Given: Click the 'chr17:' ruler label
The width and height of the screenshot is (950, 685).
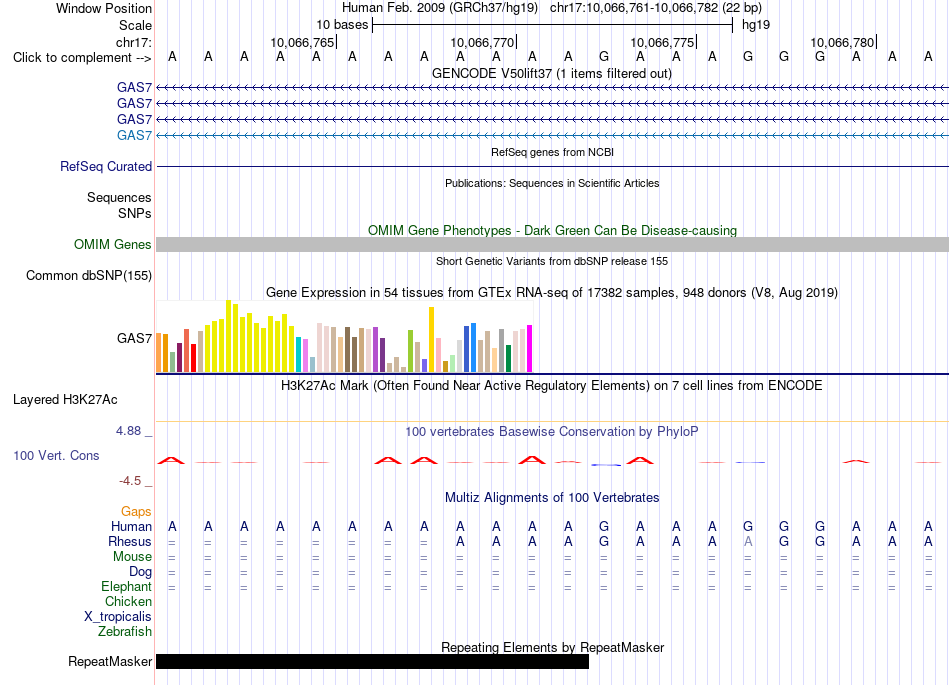Looking at the screenshot, I should click(x=134, y=42).
